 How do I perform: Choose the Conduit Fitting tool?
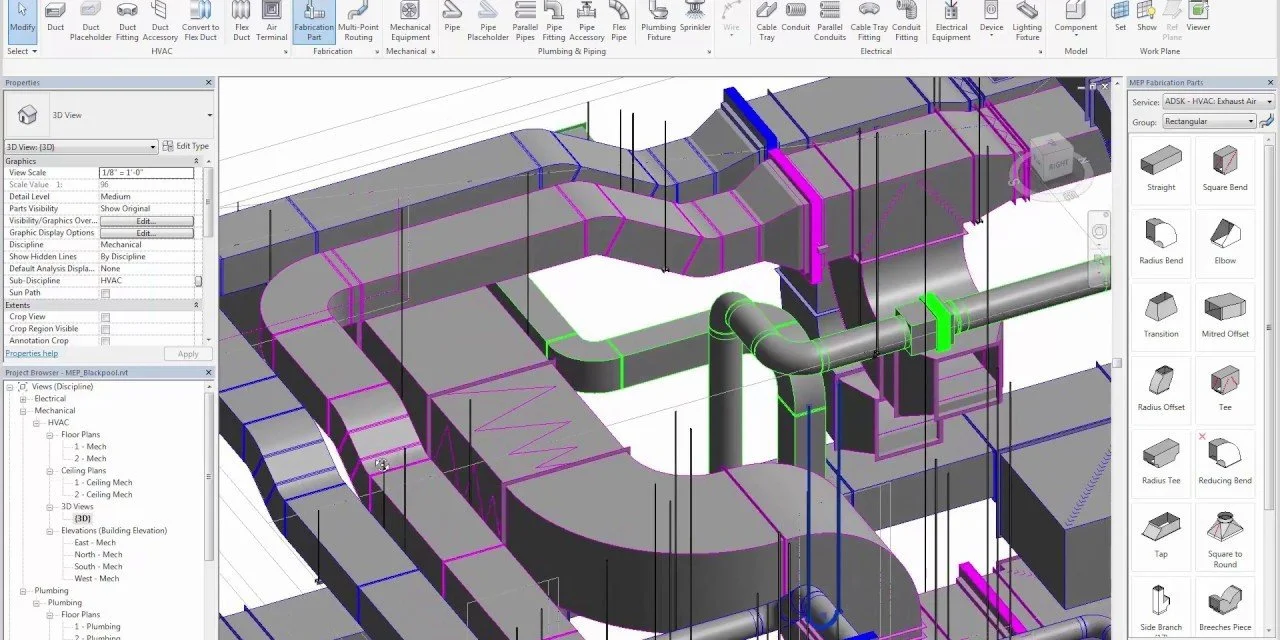906,20
